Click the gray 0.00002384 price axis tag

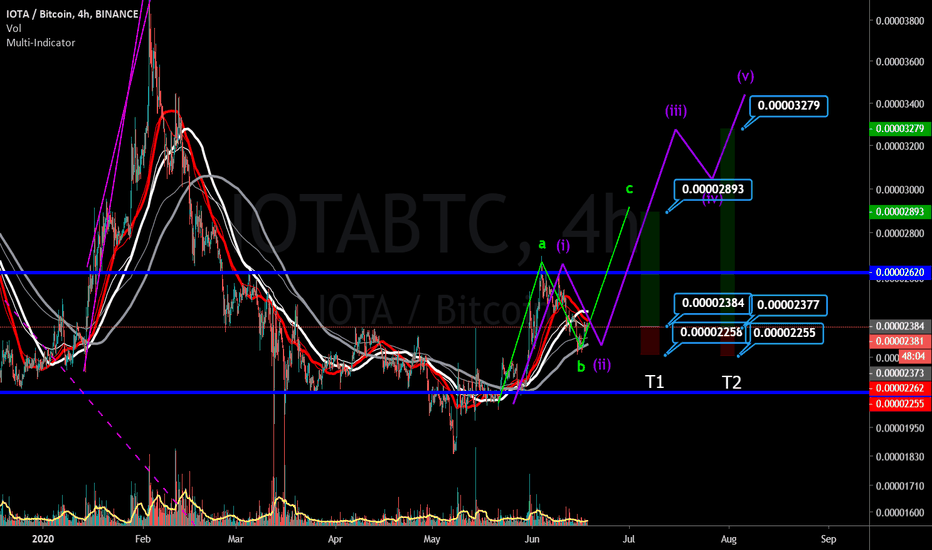[900, 326]
